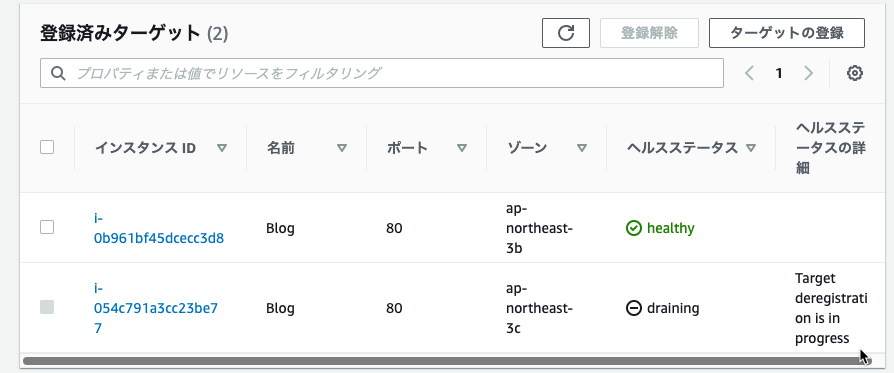Click the horizontal scrollbar of the table
This screenshot has height=373, width=894.
click(448, 360)
